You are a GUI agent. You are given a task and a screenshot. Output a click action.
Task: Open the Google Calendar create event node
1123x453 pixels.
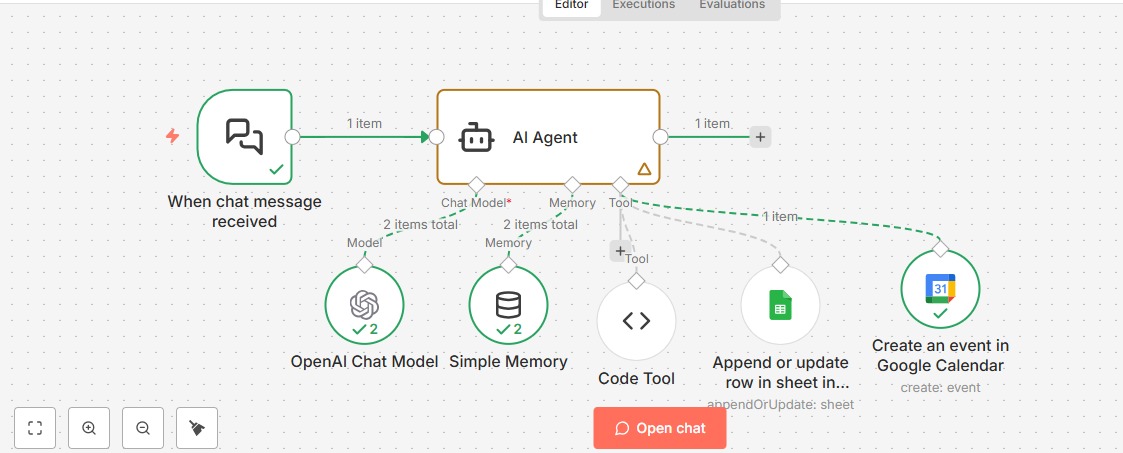pyautogui.click(x=940, y=289)
